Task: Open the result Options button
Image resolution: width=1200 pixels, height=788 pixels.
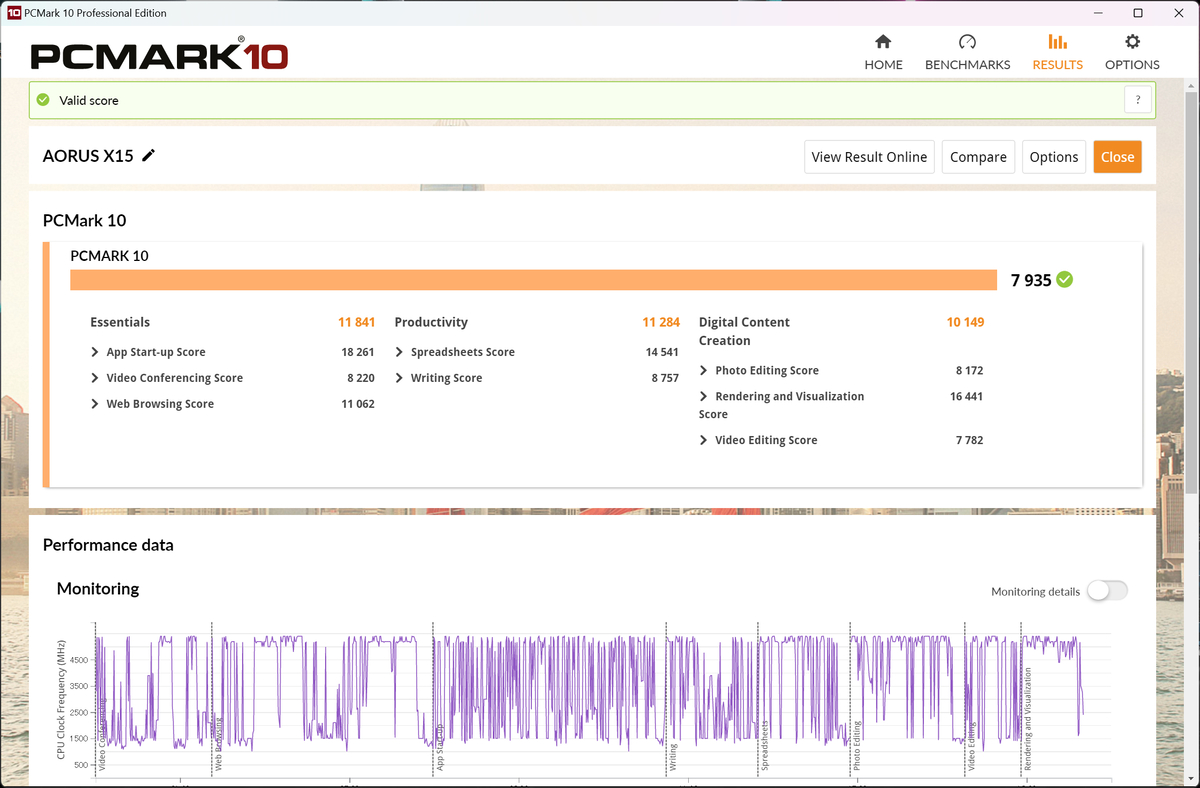Action: [x=1054, y=157]
